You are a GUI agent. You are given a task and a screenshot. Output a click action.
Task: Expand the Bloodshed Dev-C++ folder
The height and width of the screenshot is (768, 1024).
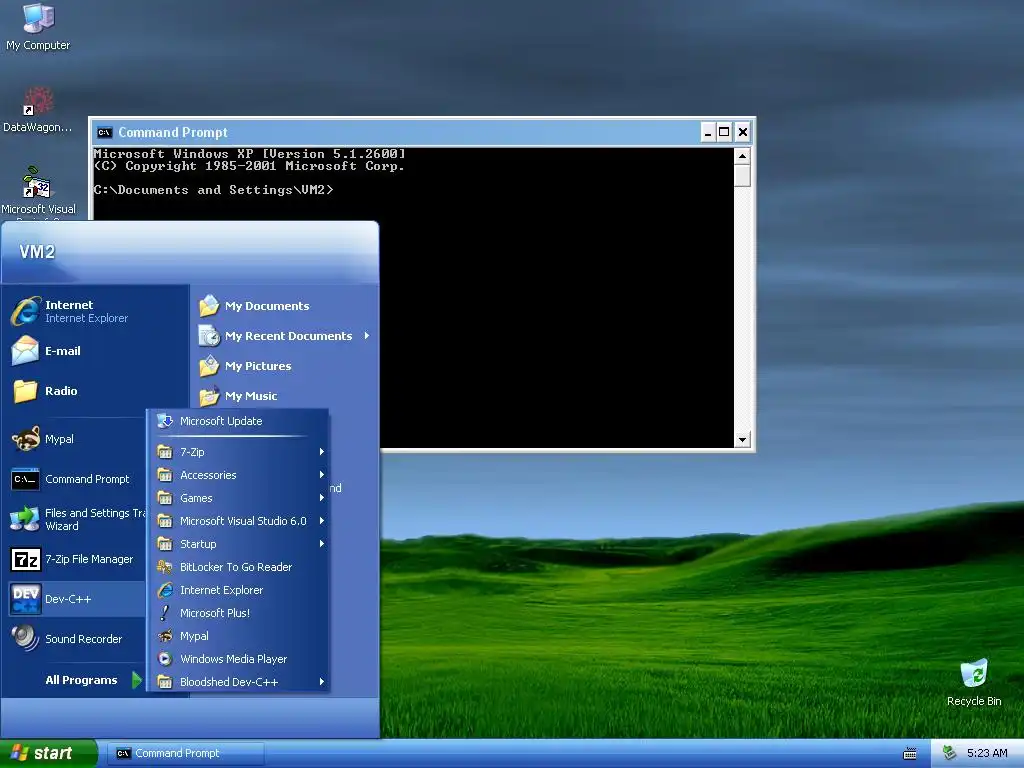(x=238, y=682)
